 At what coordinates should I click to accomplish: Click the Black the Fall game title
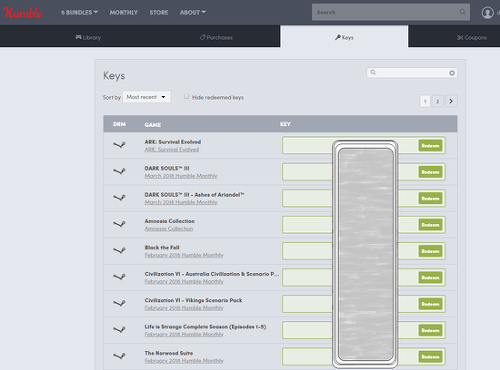click(x=162, y=247)
